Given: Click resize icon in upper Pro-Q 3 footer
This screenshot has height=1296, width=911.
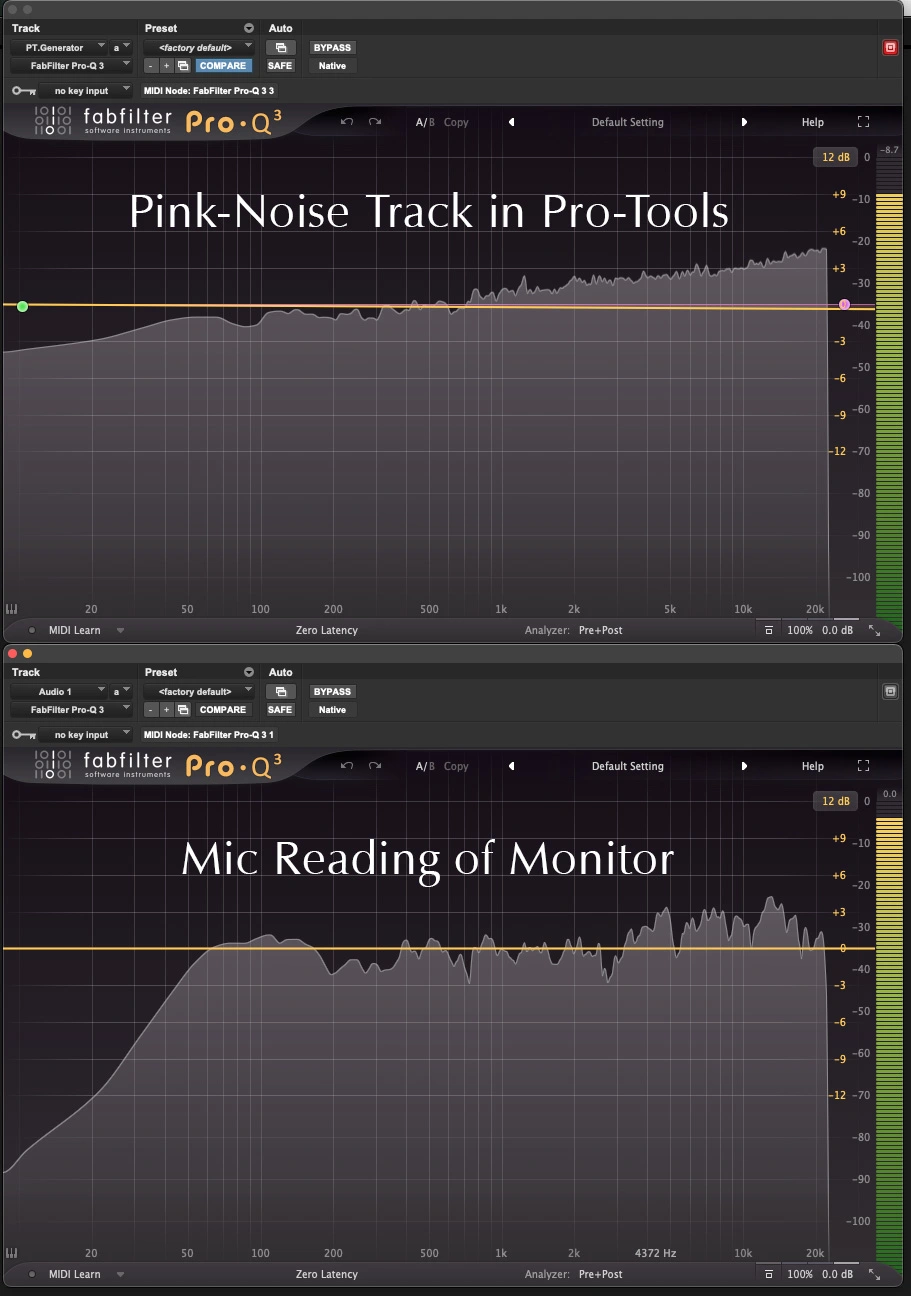Looking at the screenshot, I should (x=874, y=631).
